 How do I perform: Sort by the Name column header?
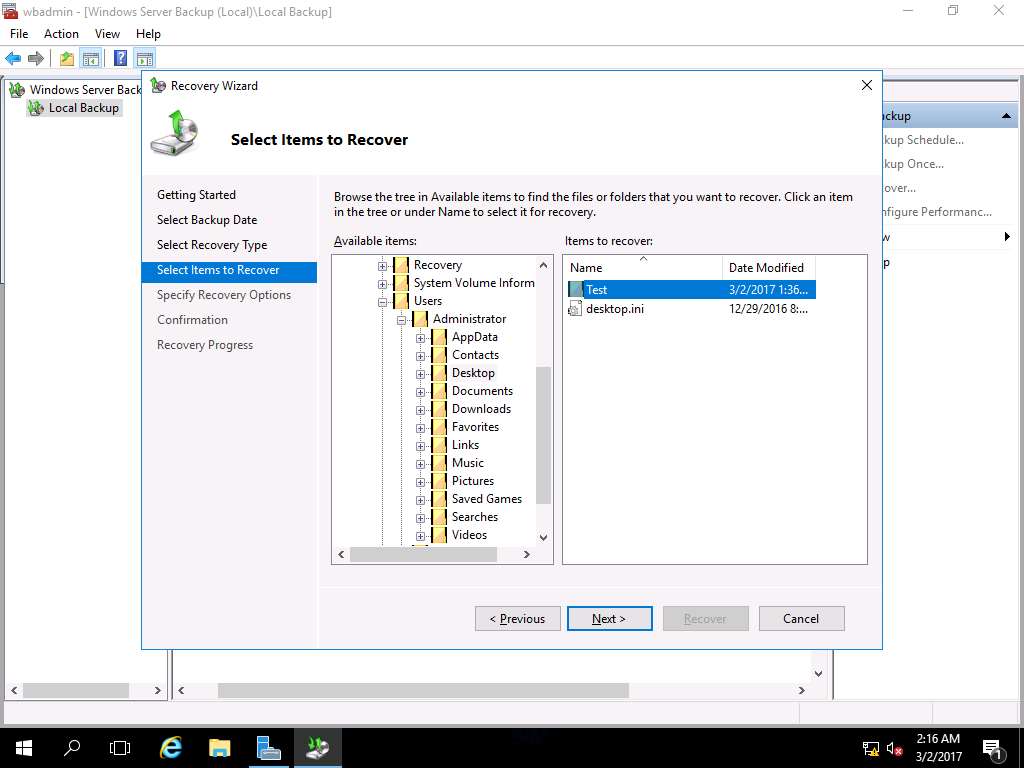643,268
